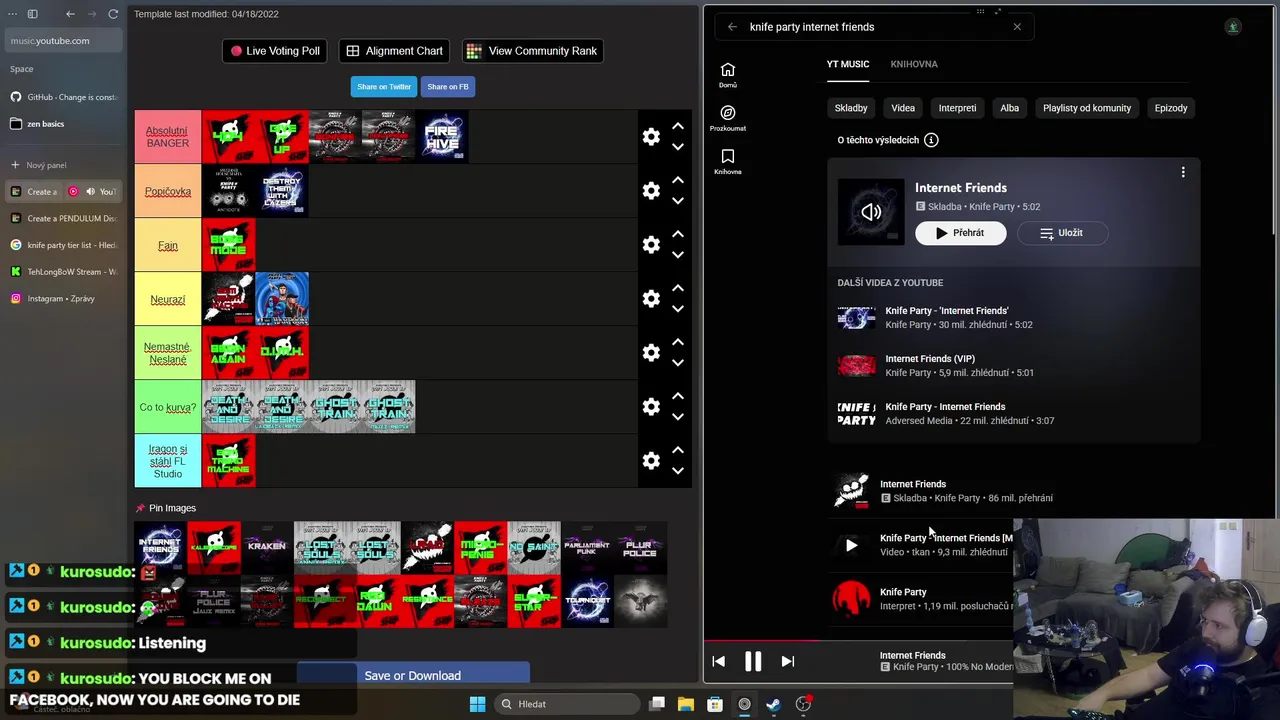This screenshot has width=1280, height=720.
Task: Open settings gear for Co to kurva? tier
Action: click(x=651, y=407)
